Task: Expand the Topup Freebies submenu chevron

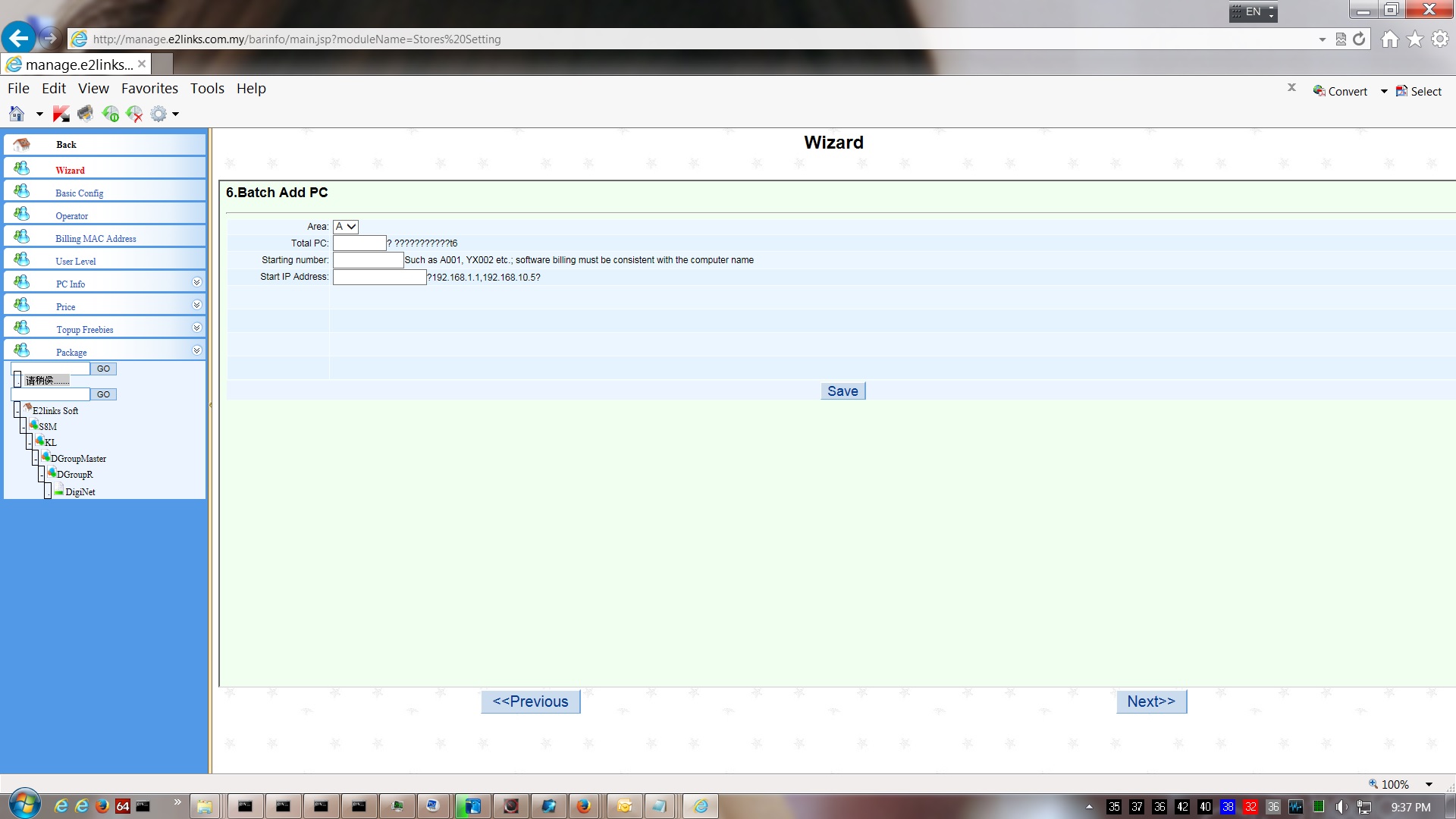Action: point(196,328)
